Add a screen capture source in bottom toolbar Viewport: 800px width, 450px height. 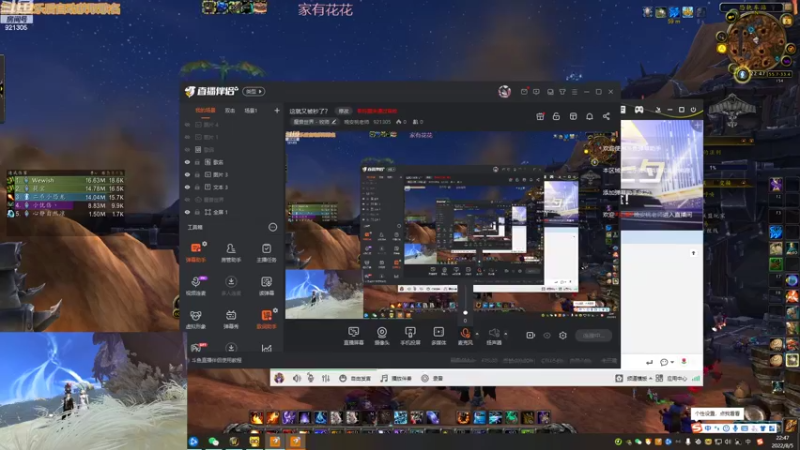click(353, 336)
